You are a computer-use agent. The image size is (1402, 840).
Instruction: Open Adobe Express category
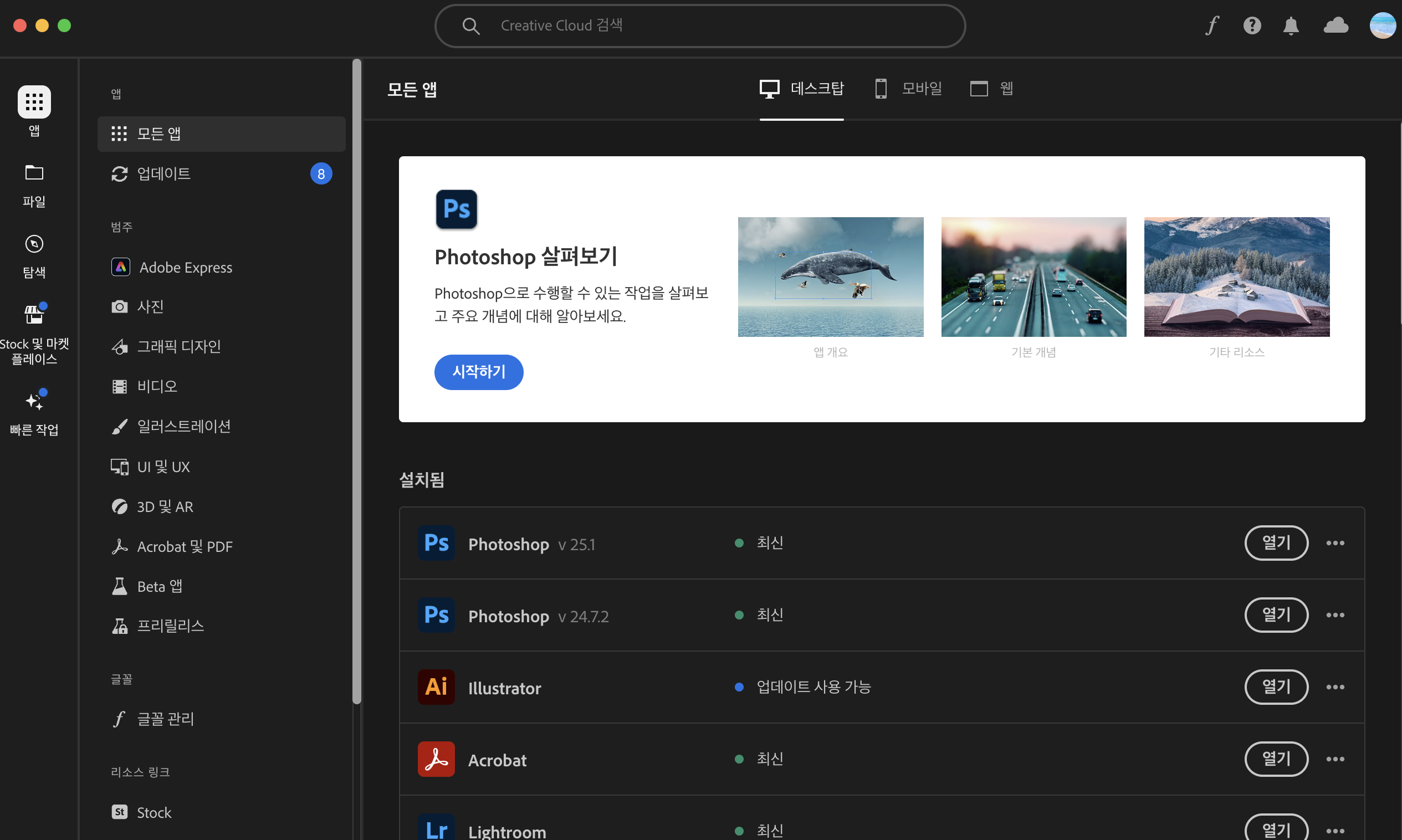[221, 267]
